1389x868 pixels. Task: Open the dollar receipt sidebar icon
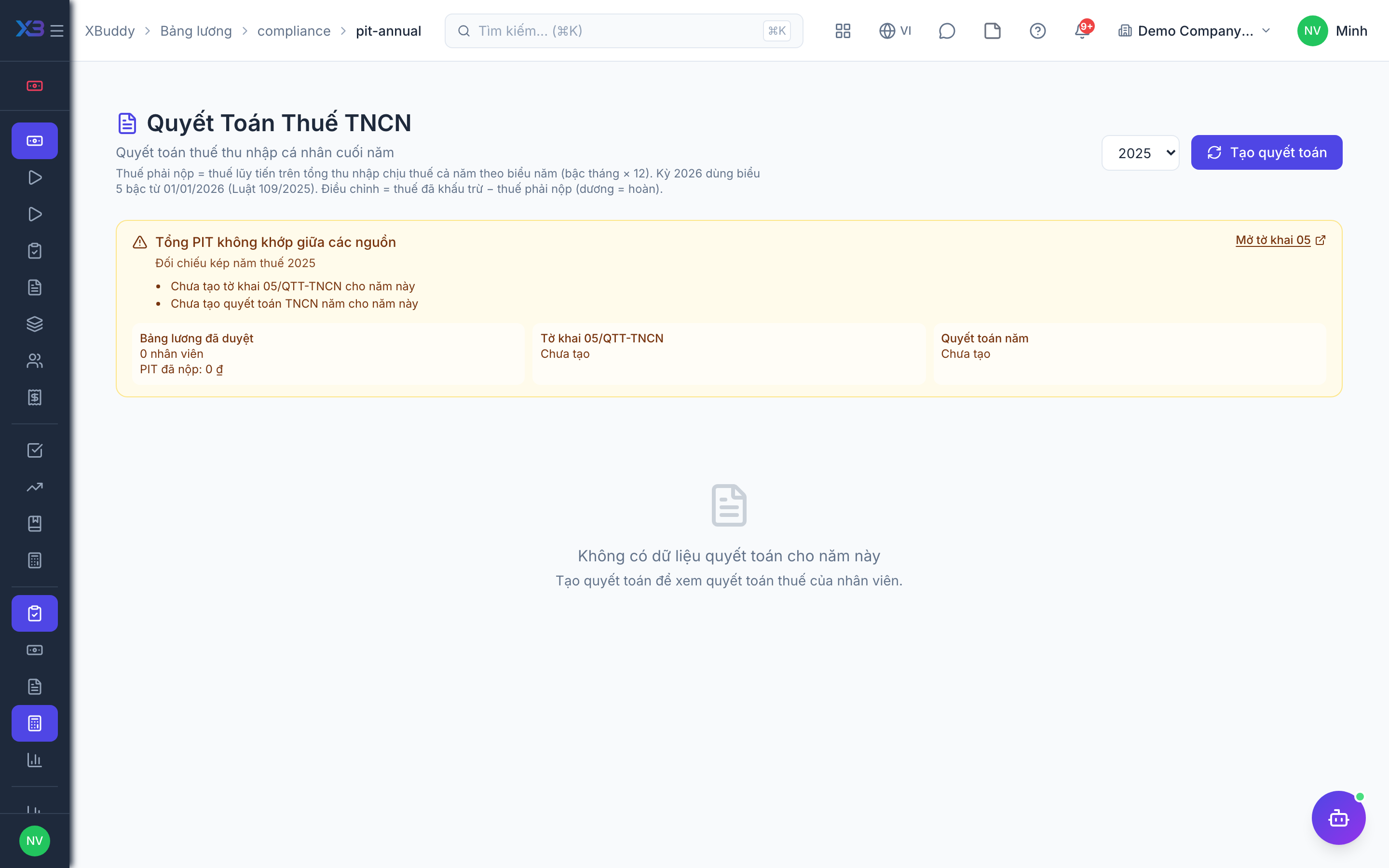34,397
